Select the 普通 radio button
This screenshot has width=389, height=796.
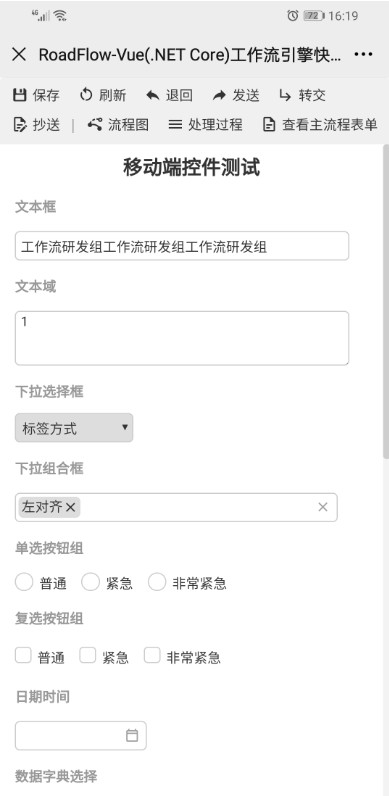[x=24, y=582]
